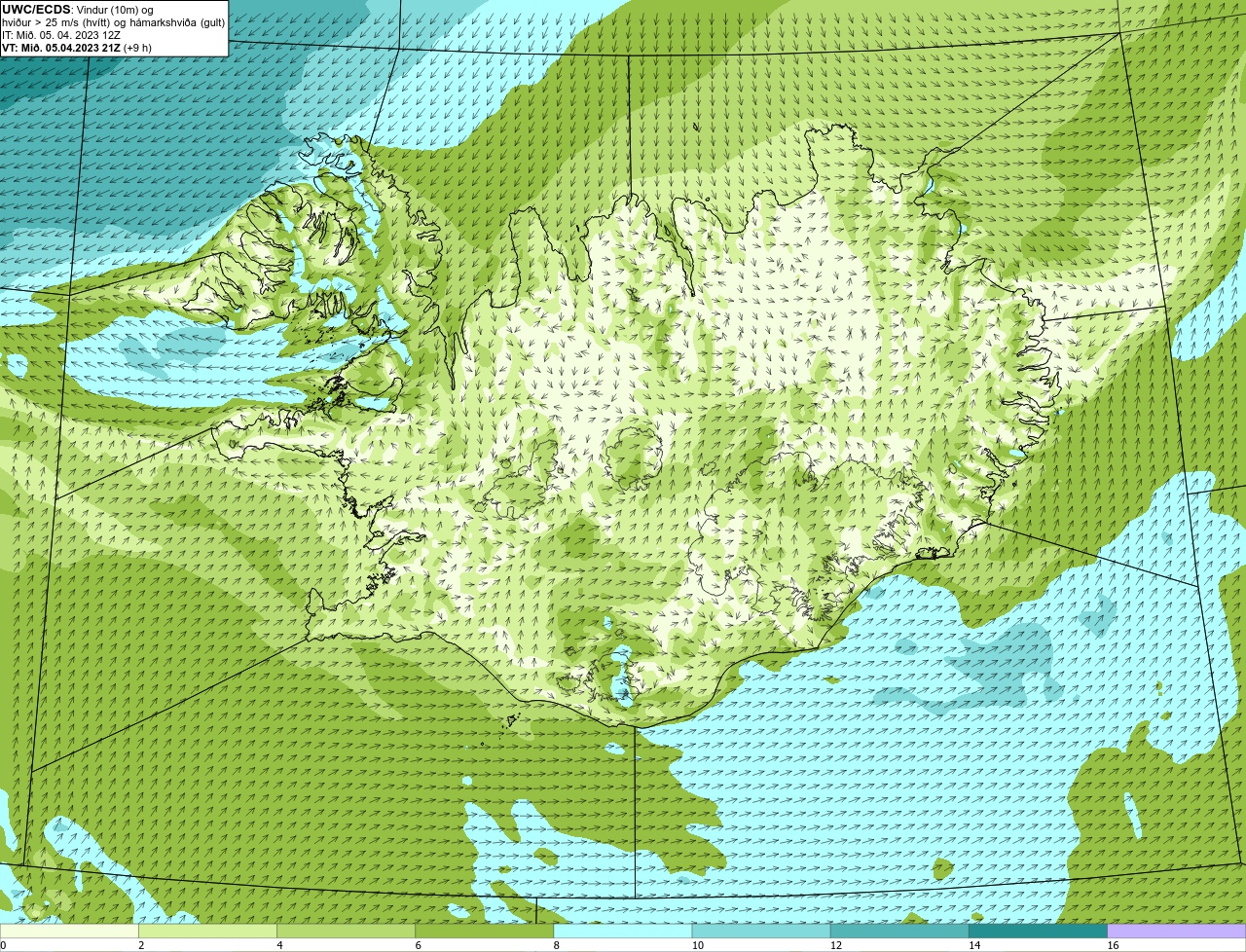Click the legend scale label '8'
1246x952 pixels.
[x=556, y=945]
